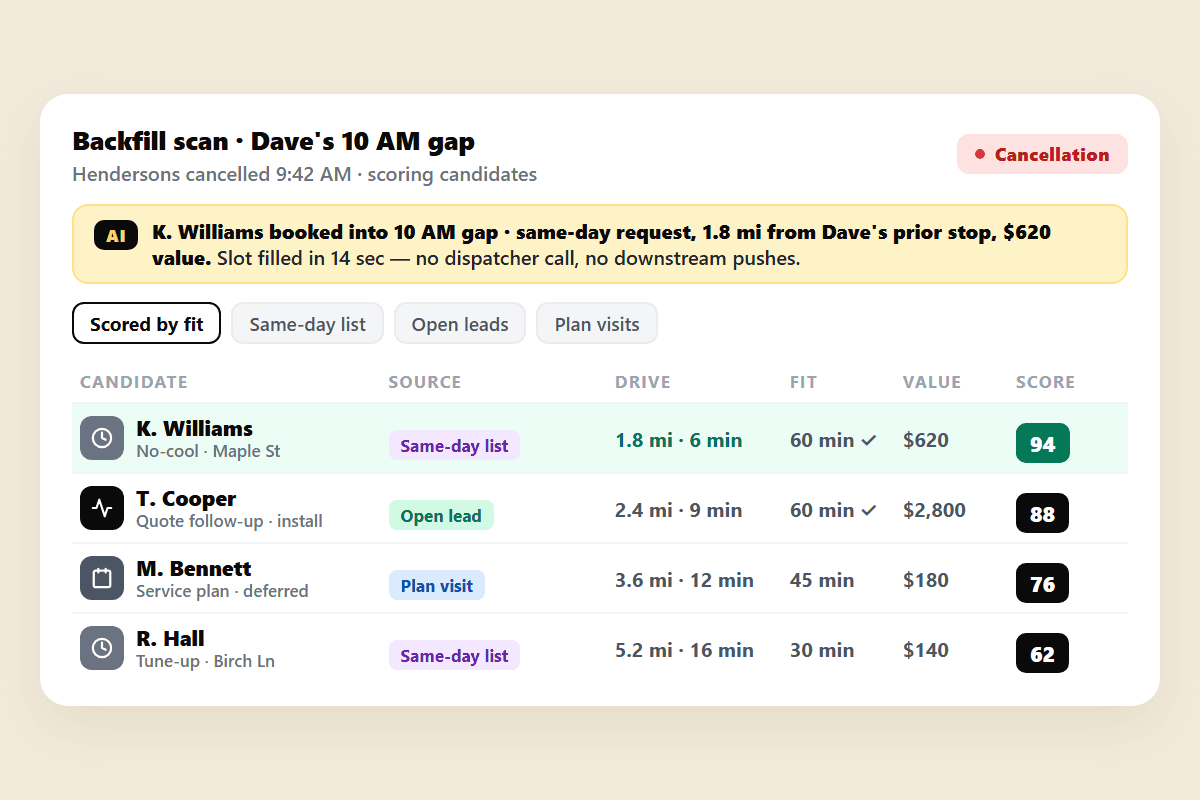The image size is (1200, 800).
Task: Click the 5.2 mi · 16 min drive value
Action: tap(685, 650)
